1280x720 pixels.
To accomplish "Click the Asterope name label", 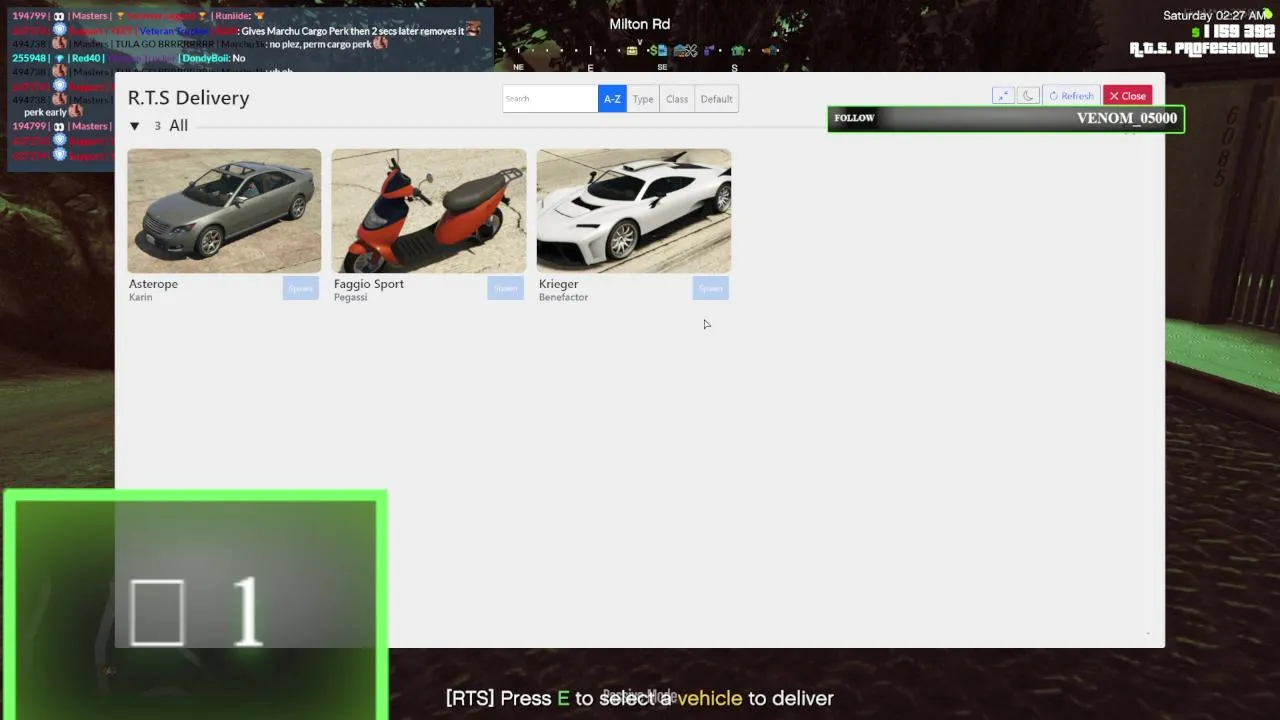I will (x=153, y=284).
